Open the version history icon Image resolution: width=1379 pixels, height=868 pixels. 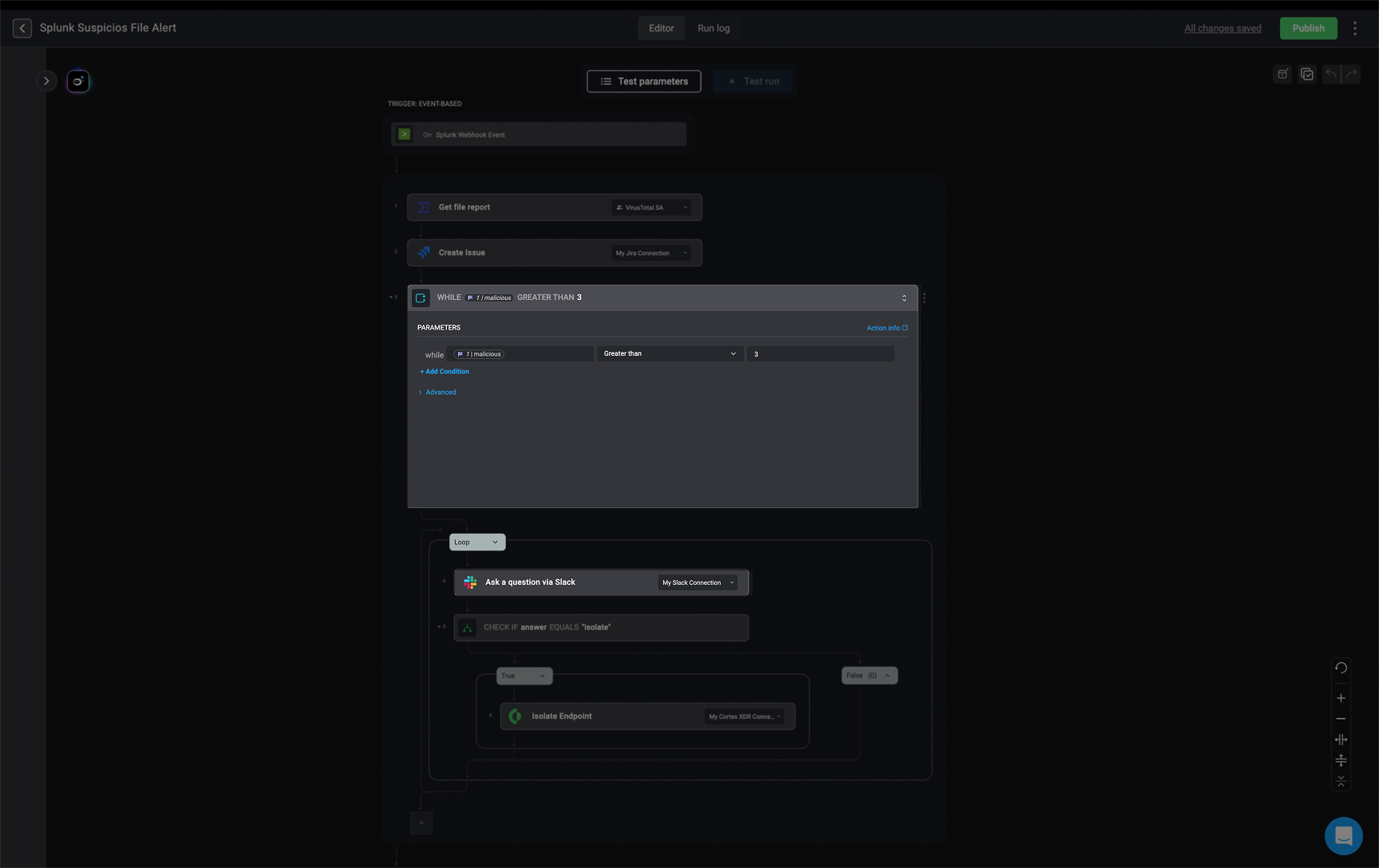coord(1282,74)
